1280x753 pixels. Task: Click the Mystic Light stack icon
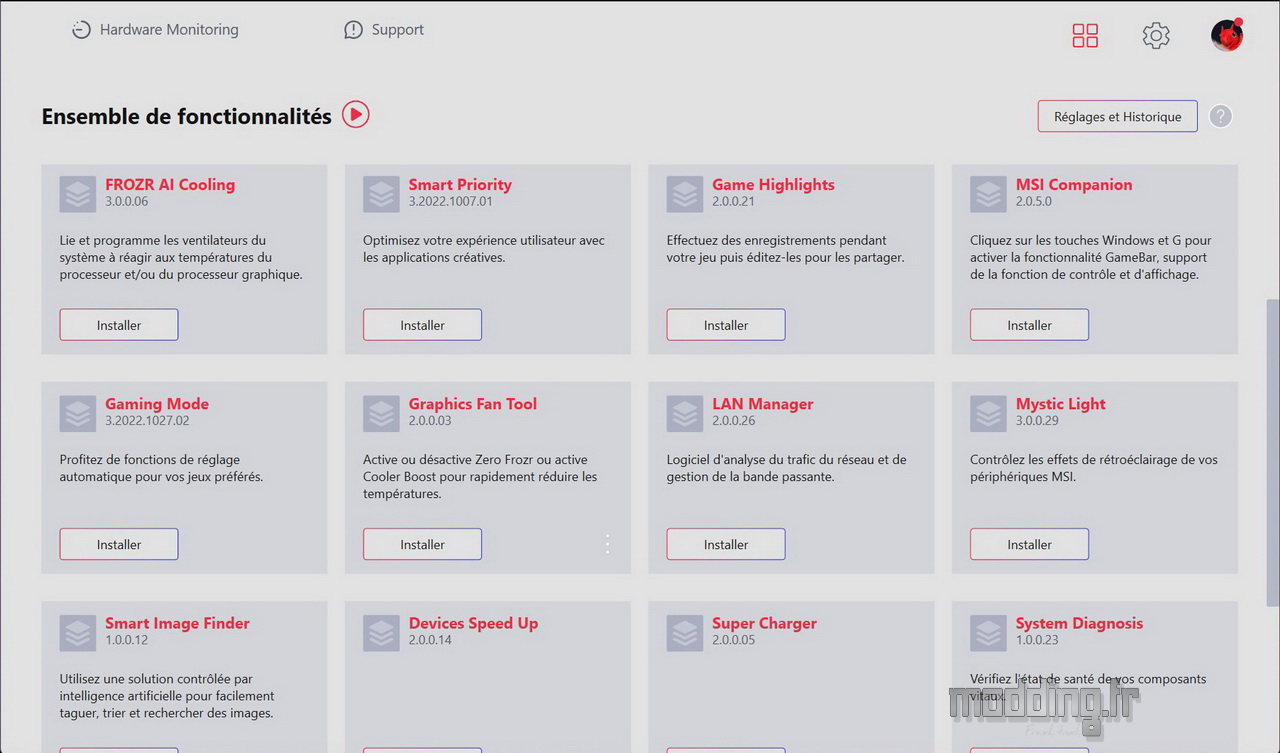pyautogui.click(x=989, y=413)
